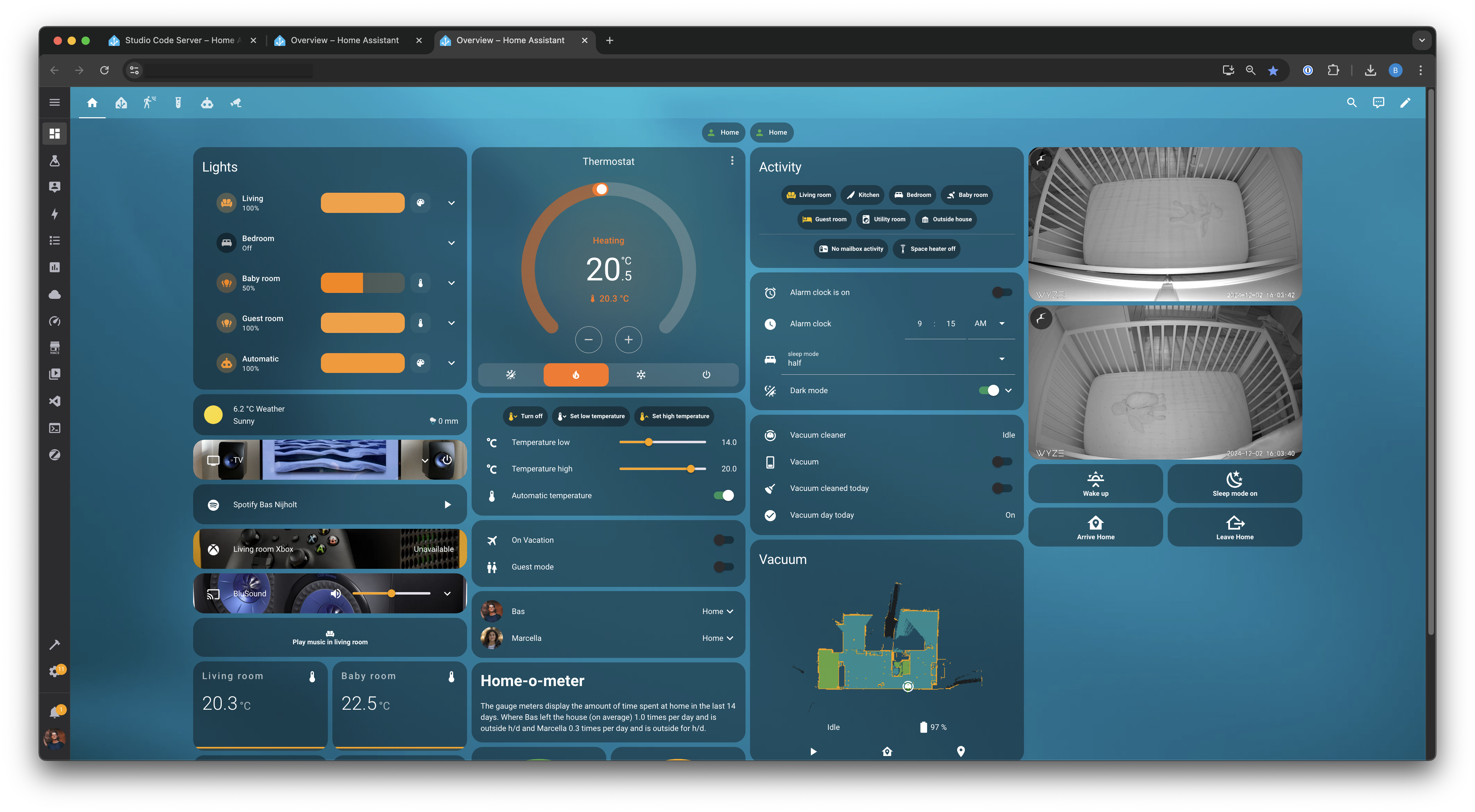Open the Living light color palette icon
Image resolution: width=1475 pixels, height=812 pixels.
click(420, 202)
